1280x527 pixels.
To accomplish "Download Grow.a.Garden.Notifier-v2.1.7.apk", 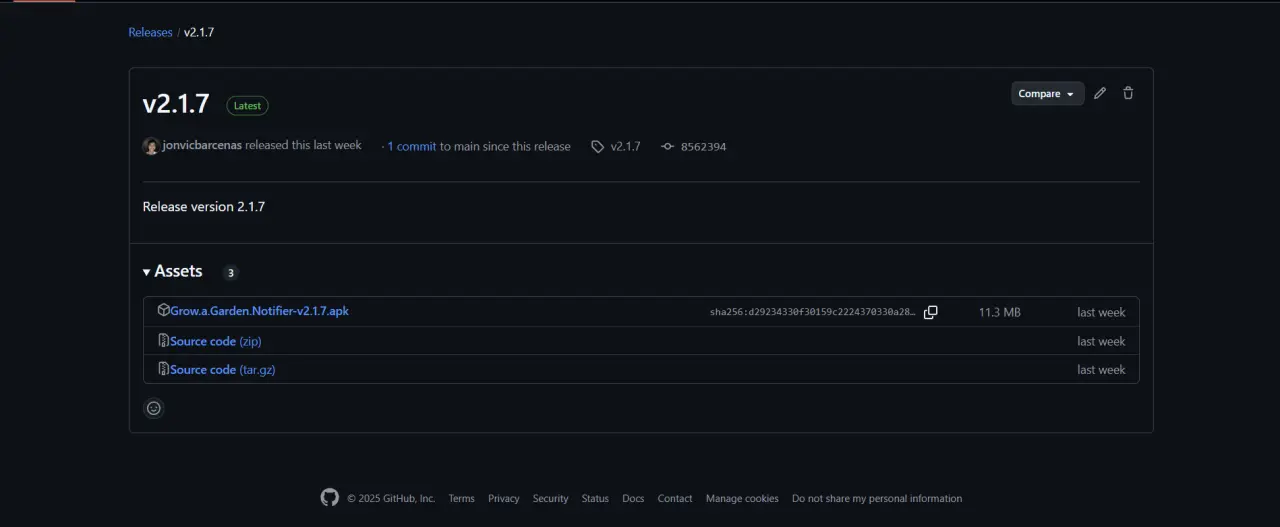I will 259,311.
